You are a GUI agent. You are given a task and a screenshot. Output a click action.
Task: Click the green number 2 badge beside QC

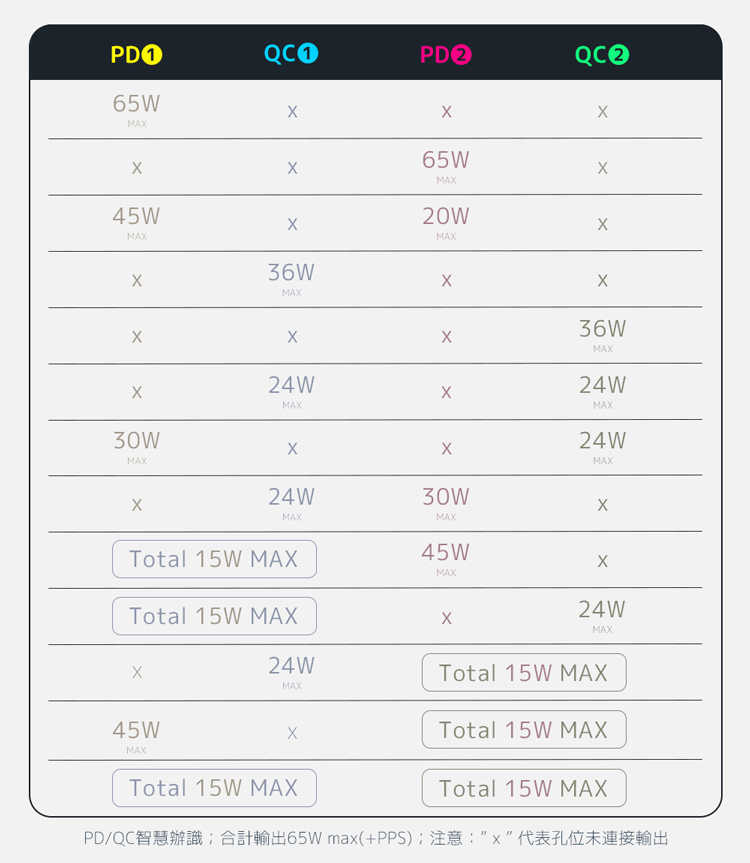tap(619, 56)
